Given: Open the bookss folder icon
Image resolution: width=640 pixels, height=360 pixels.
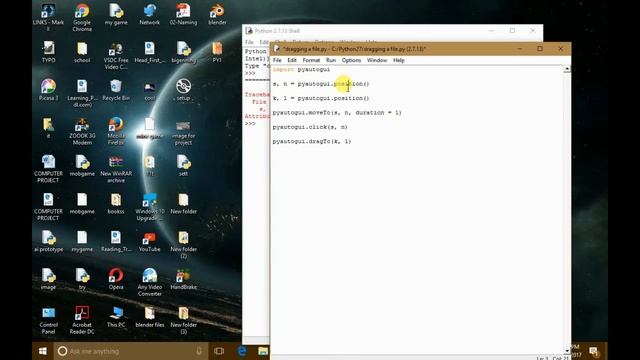Looking at the screenshot, I should (116, 203).
